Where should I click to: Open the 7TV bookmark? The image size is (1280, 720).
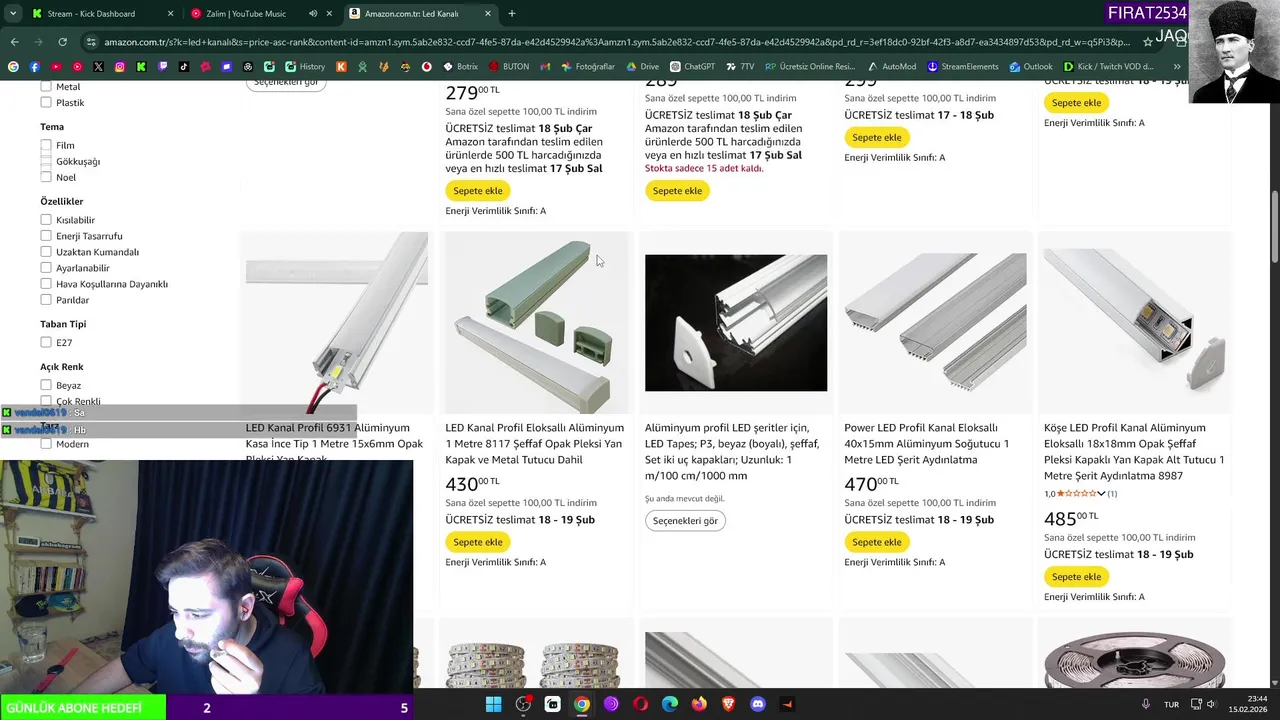pos(740,67)
